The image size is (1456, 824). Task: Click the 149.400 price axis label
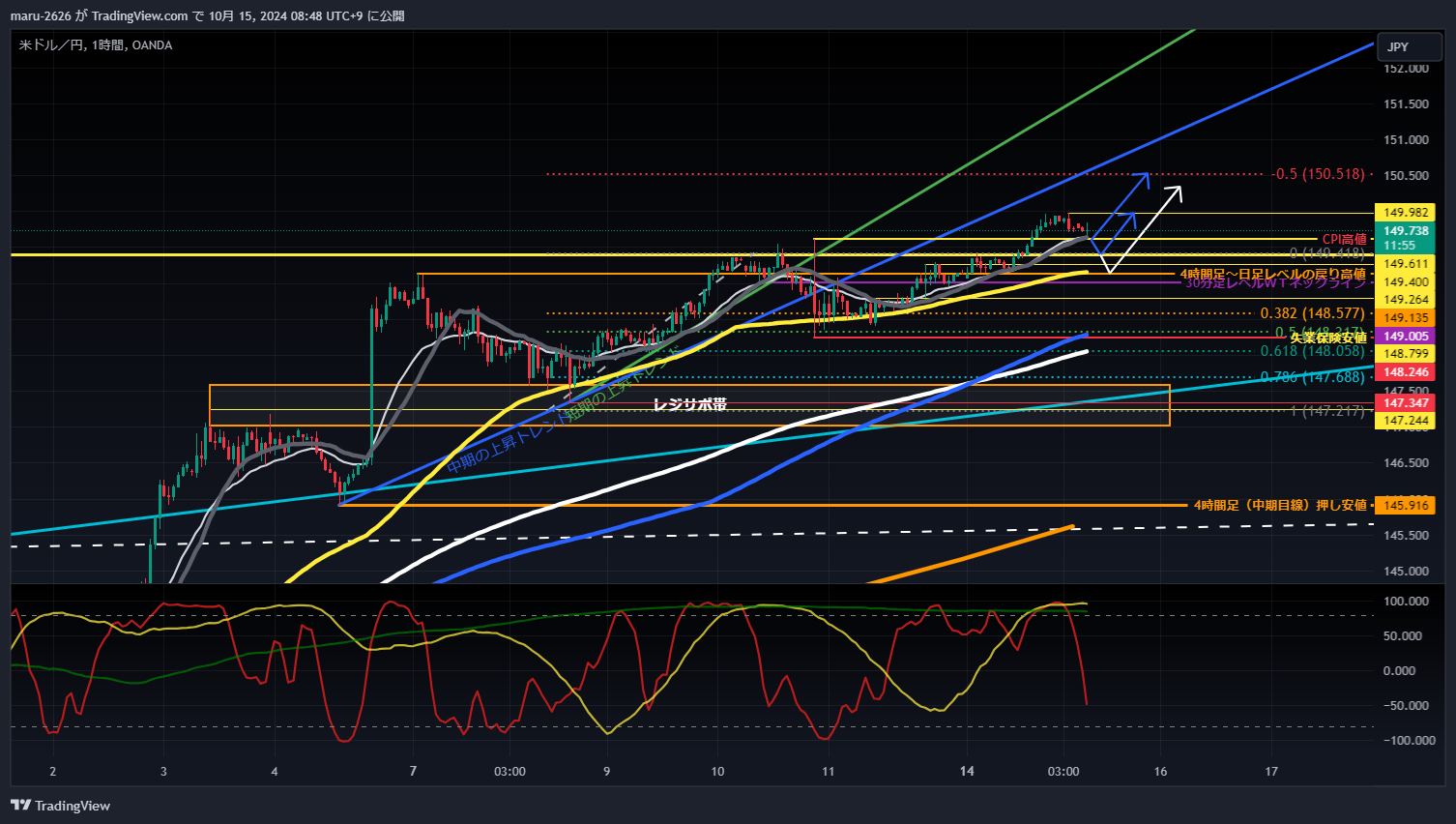tap(1405, 282)
